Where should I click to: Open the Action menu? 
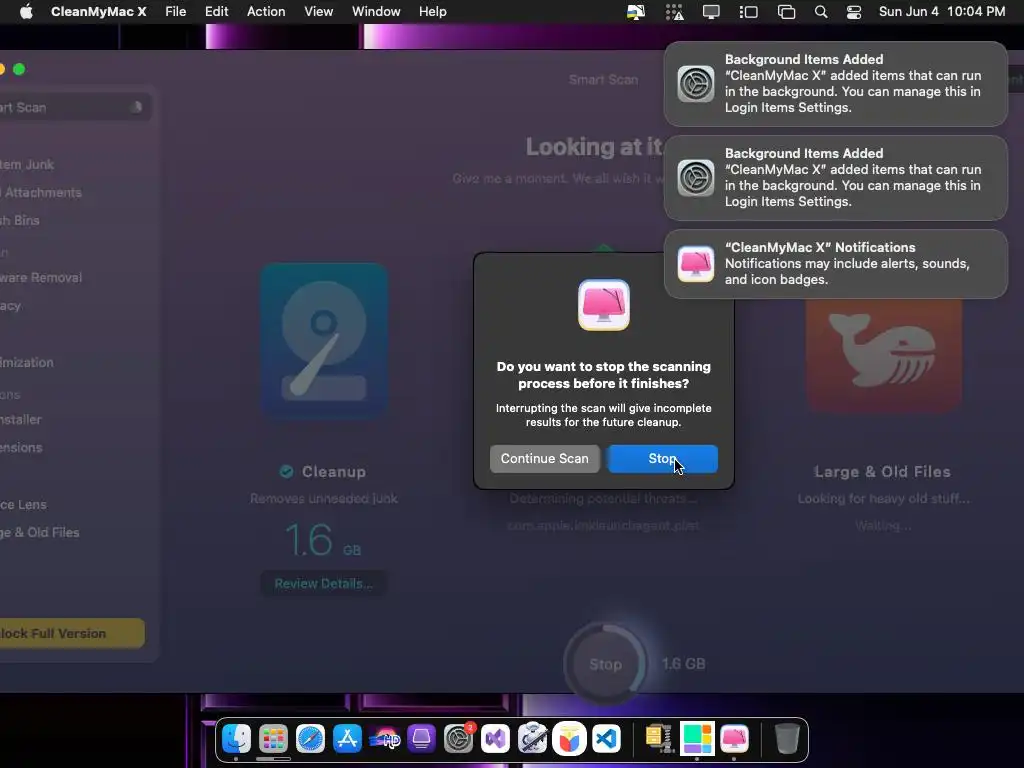(266, 12)
